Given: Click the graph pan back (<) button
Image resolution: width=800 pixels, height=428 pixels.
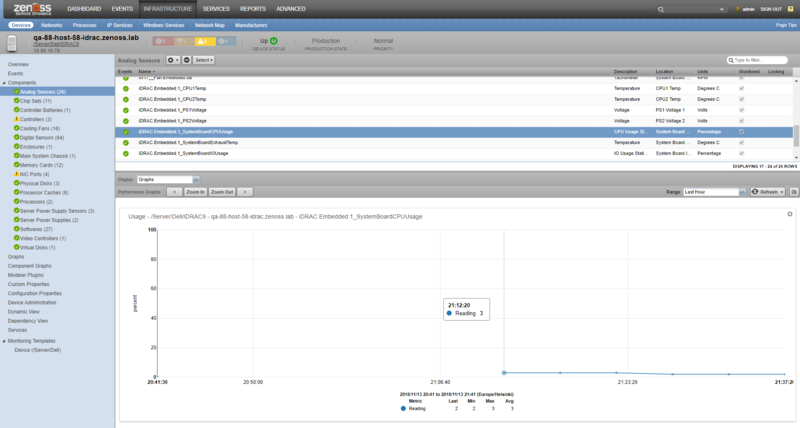Looking at the screenshot, I should coord(174,192).
